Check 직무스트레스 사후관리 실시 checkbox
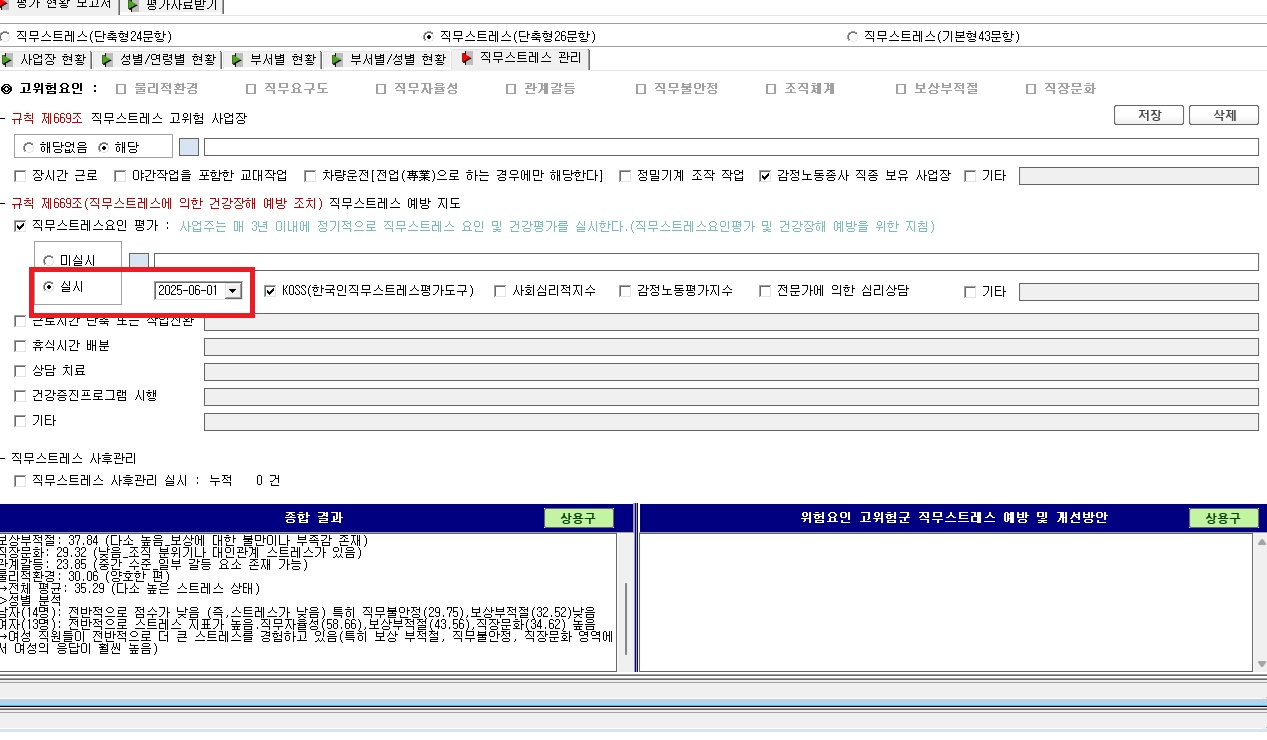The height and width of the screenshot is (740, 1267). (x=21, y=481)
